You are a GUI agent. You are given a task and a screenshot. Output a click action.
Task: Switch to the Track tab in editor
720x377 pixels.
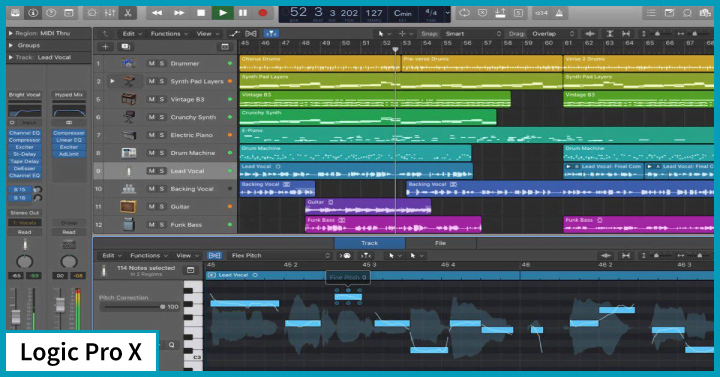point(370,243)
